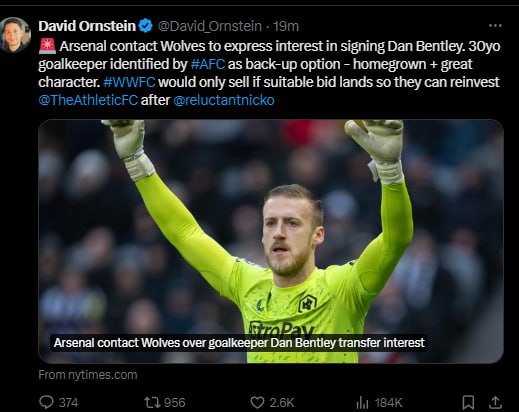Click the blue verified badge
Image resolution: width=519 pixels, height=412 pixels.
coord(146,26)
